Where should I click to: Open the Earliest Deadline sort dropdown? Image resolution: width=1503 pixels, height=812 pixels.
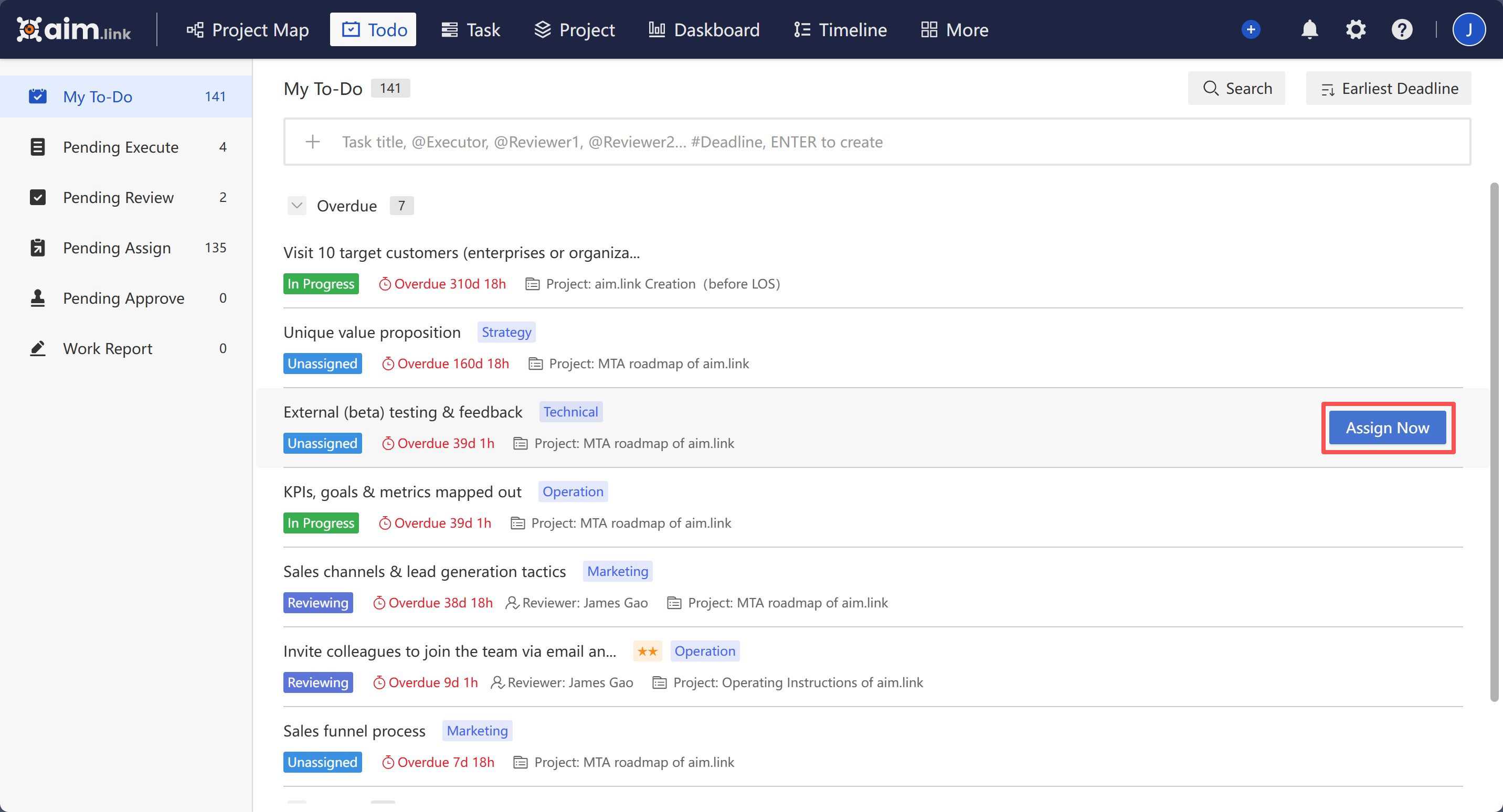coord(1389,88)
